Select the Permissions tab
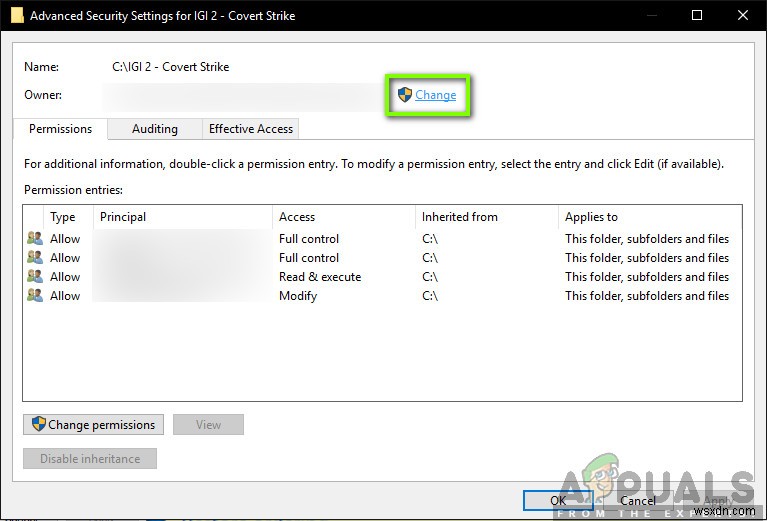This screenshot has height=521, width=767. [x=60, y=129]
